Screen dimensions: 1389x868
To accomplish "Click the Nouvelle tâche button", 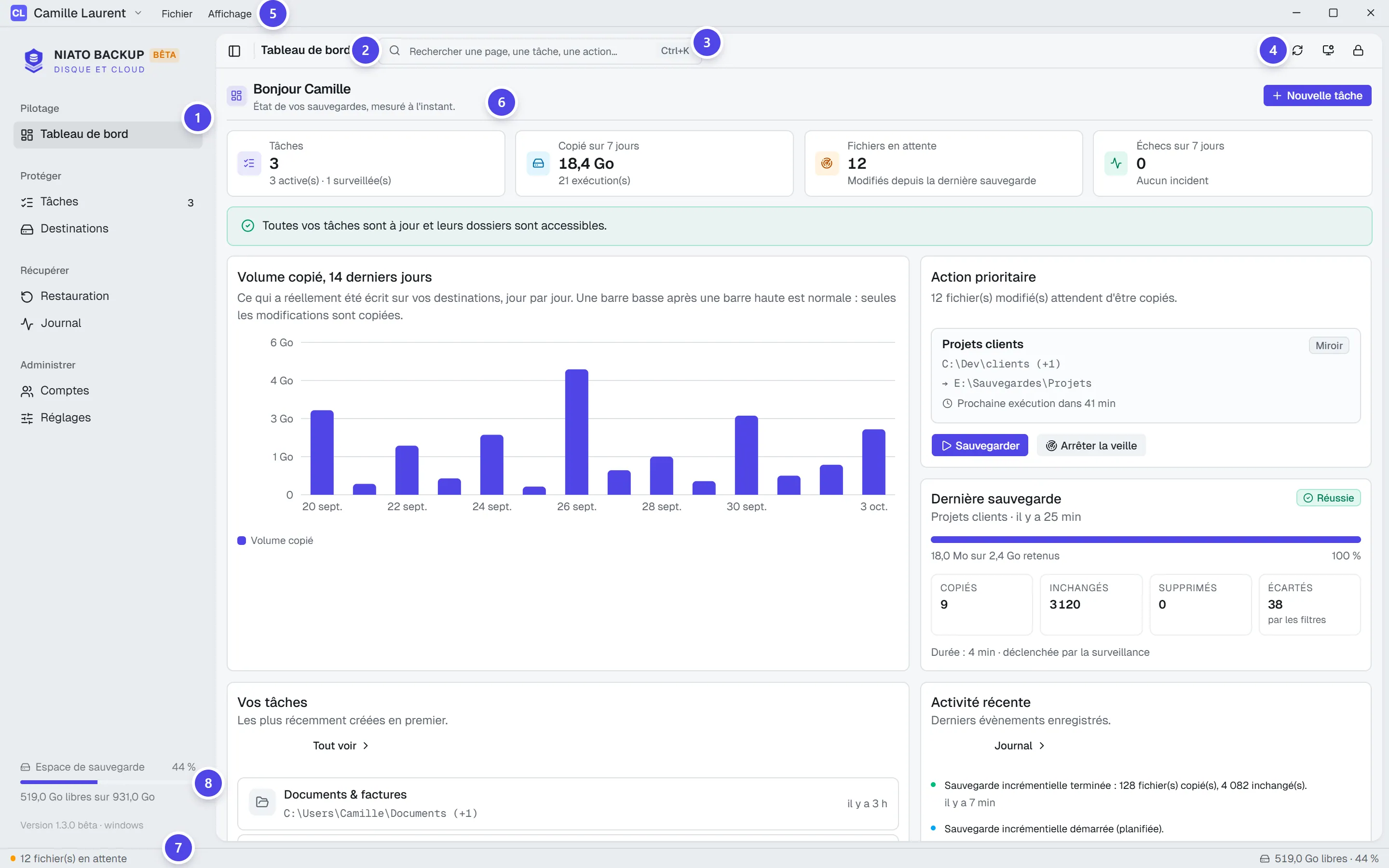I will coord(1317,96).
